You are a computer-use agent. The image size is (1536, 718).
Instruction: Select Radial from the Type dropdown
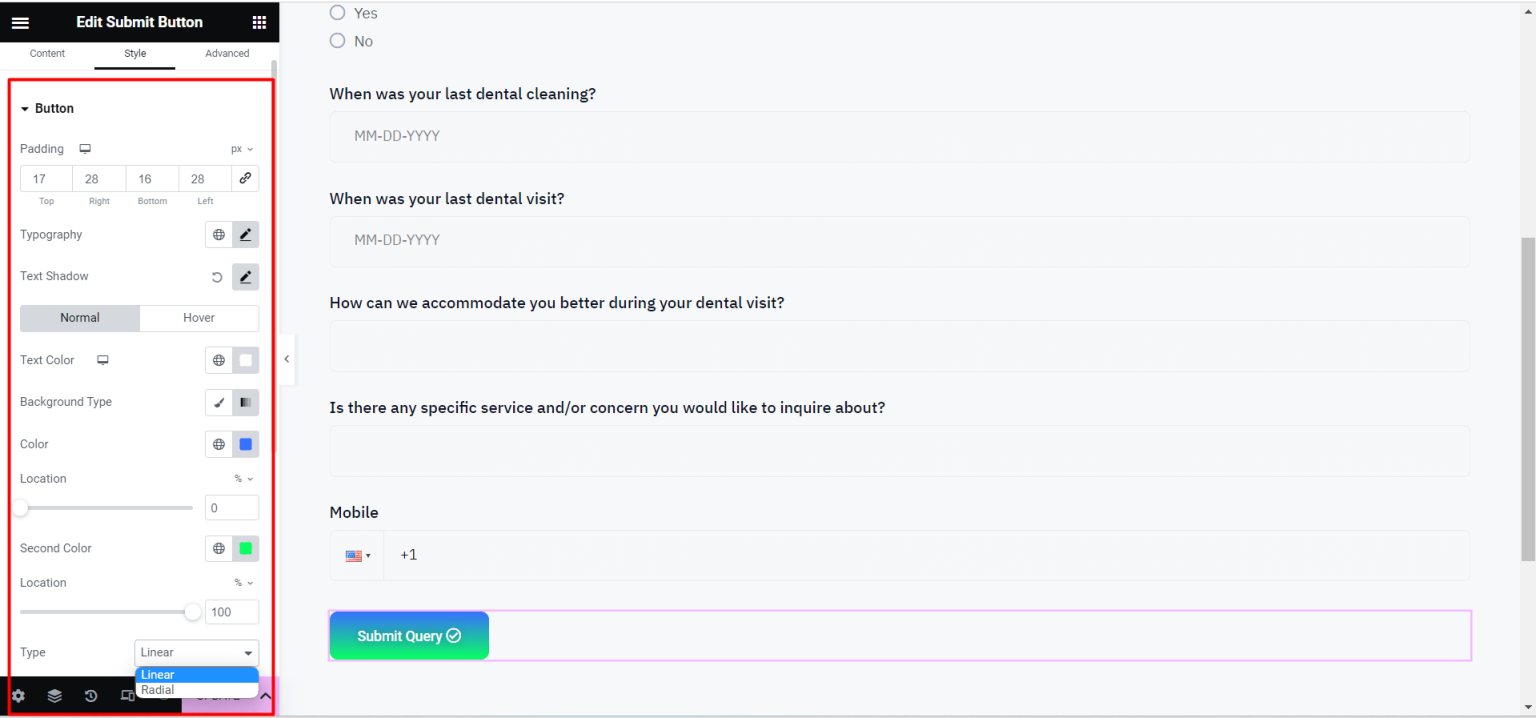coord(158,690)
